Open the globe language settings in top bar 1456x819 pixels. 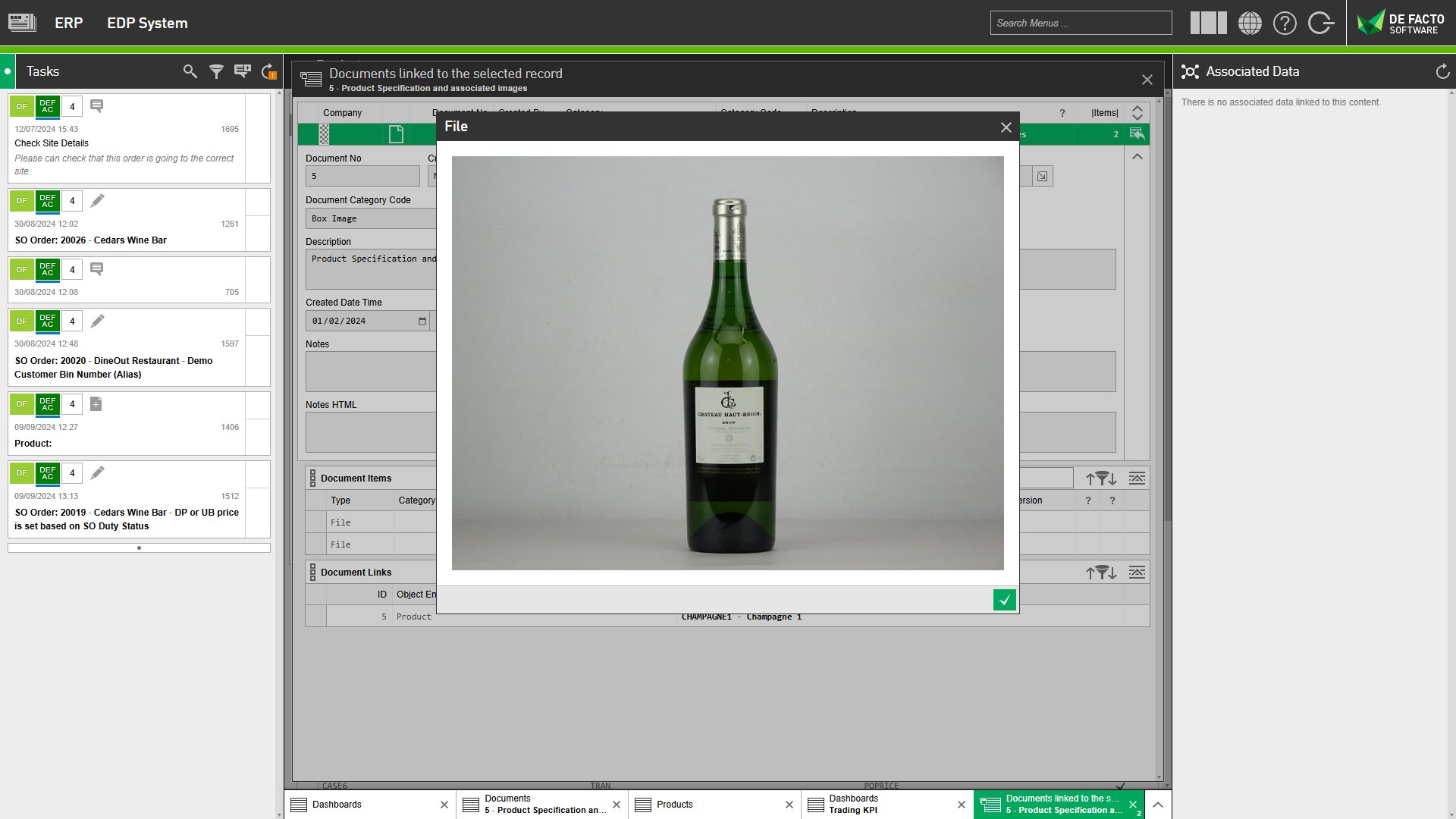(x=1250, y=23)
